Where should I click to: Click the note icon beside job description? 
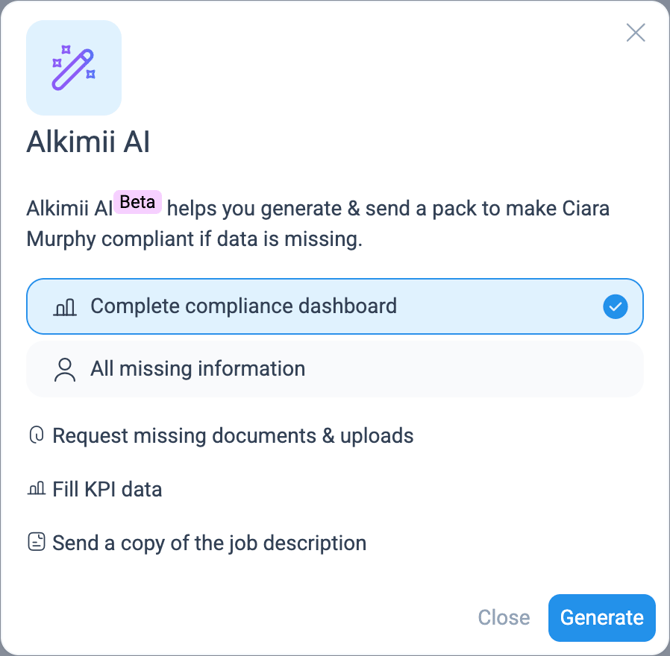pyautogui.click(x=37, y=543)
